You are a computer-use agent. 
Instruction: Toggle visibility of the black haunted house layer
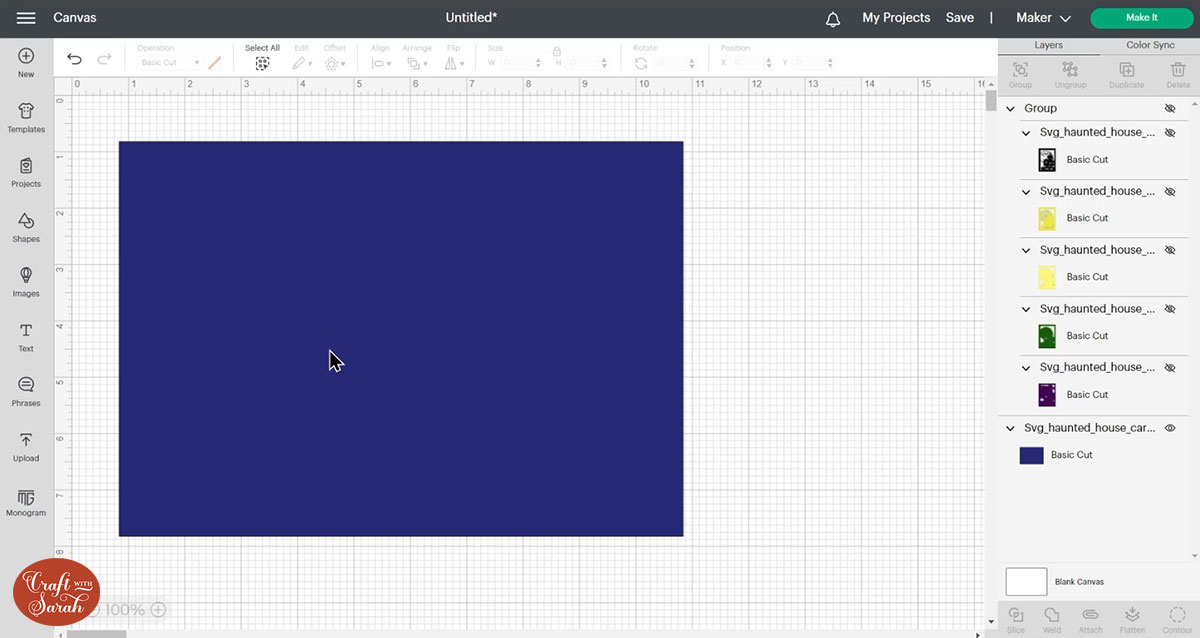(x=1170, y=133)
